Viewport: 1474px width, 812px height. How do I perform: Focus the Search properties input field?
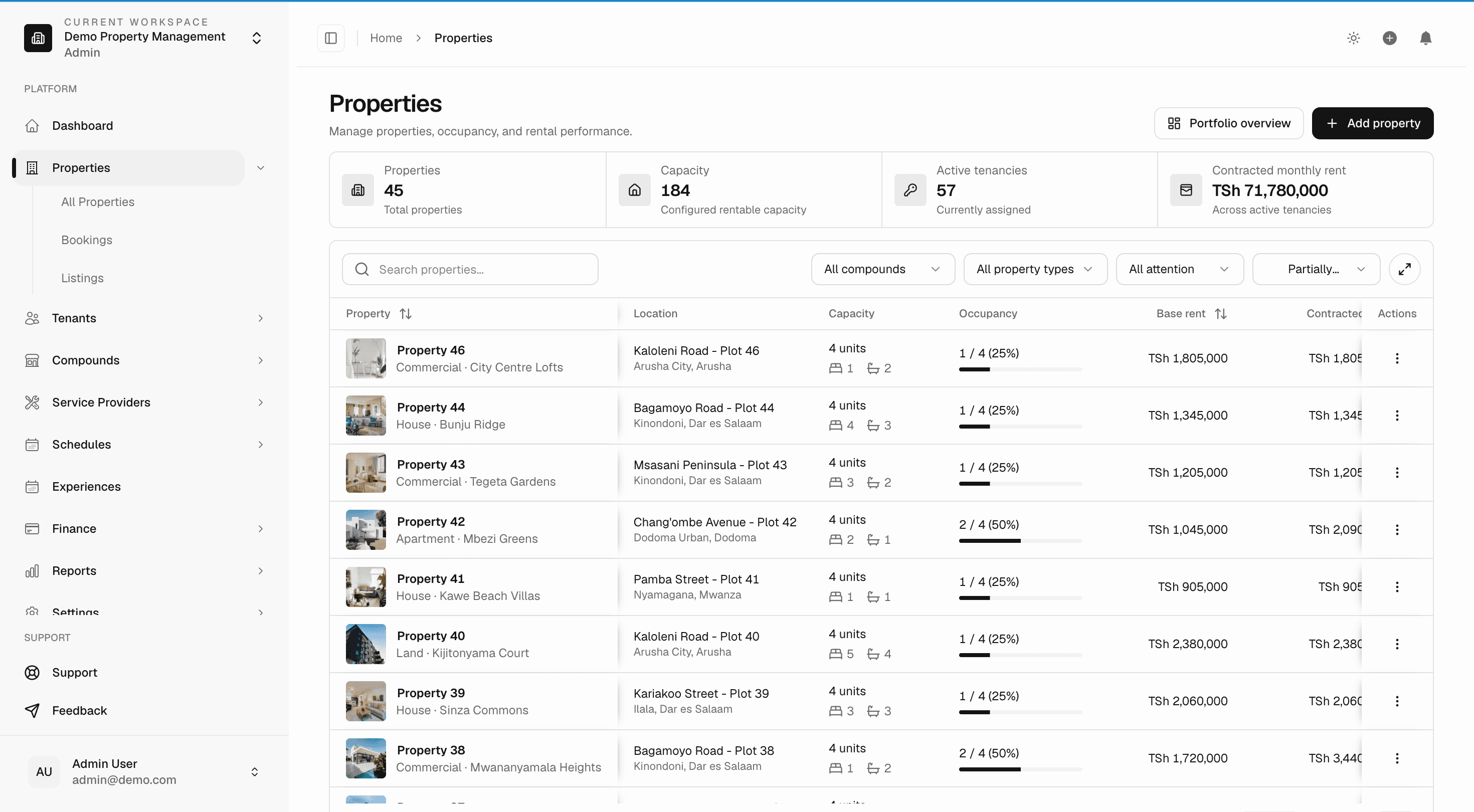(470, 269)
